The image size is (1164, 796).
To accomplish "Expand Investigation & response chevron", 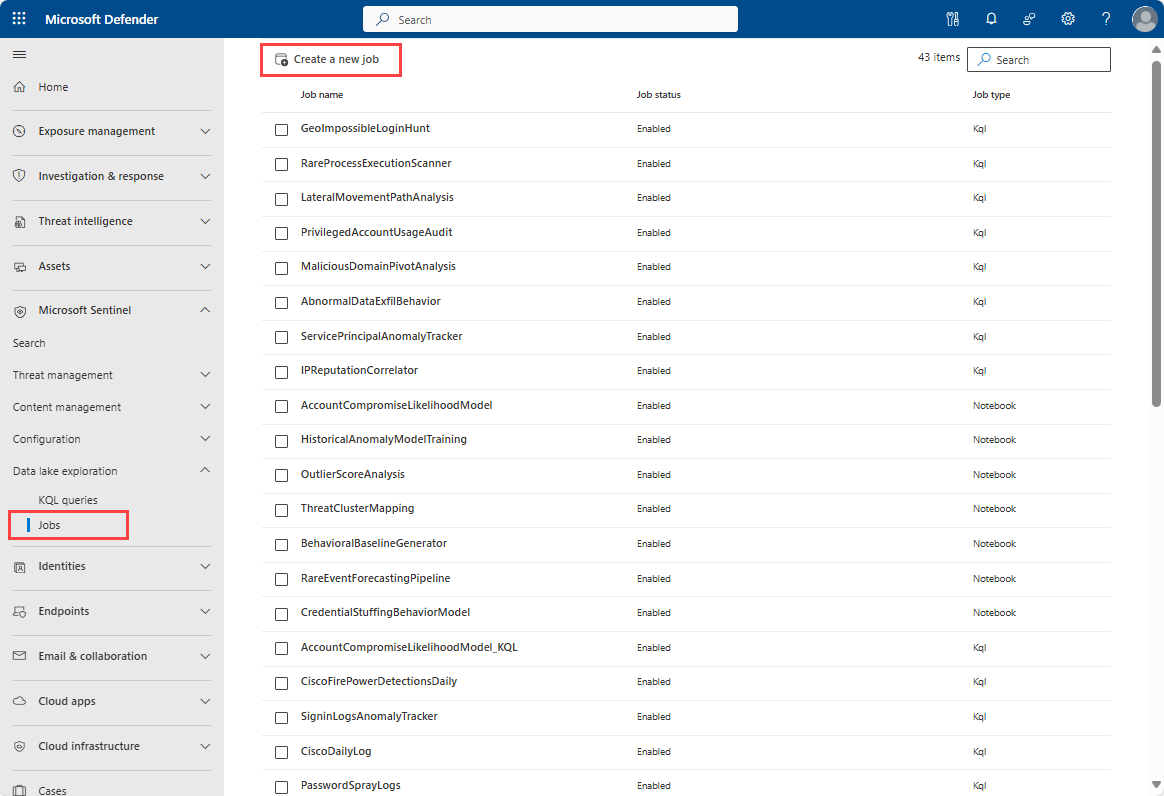I will (206, 176).
